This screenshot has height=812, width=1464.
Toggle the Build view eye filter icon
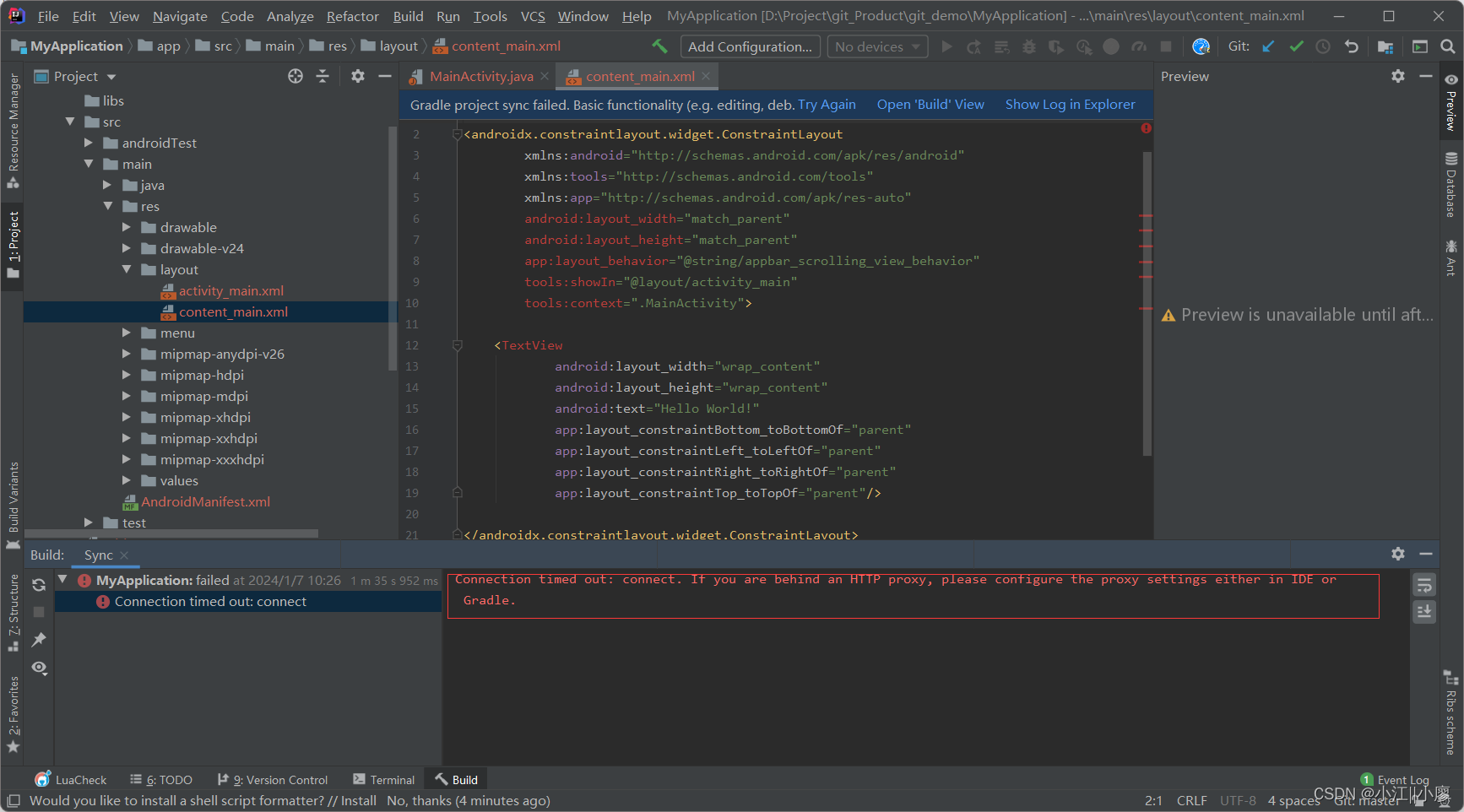pyautogui.click(x=39, y=668)
